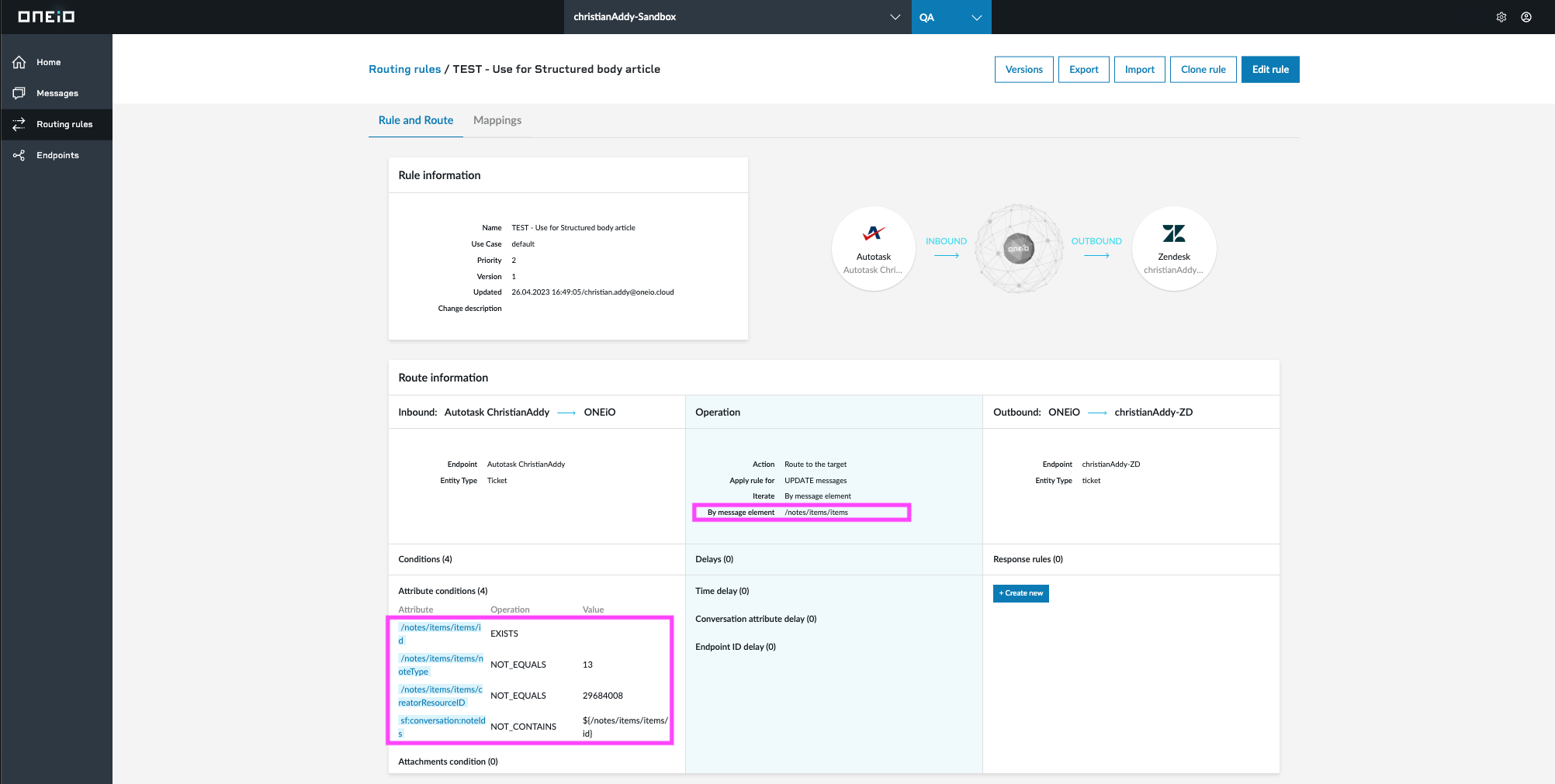Click the Updated timestamp value
The height and width of the screenshot is (784, 1555).
[x=593, y=292]
